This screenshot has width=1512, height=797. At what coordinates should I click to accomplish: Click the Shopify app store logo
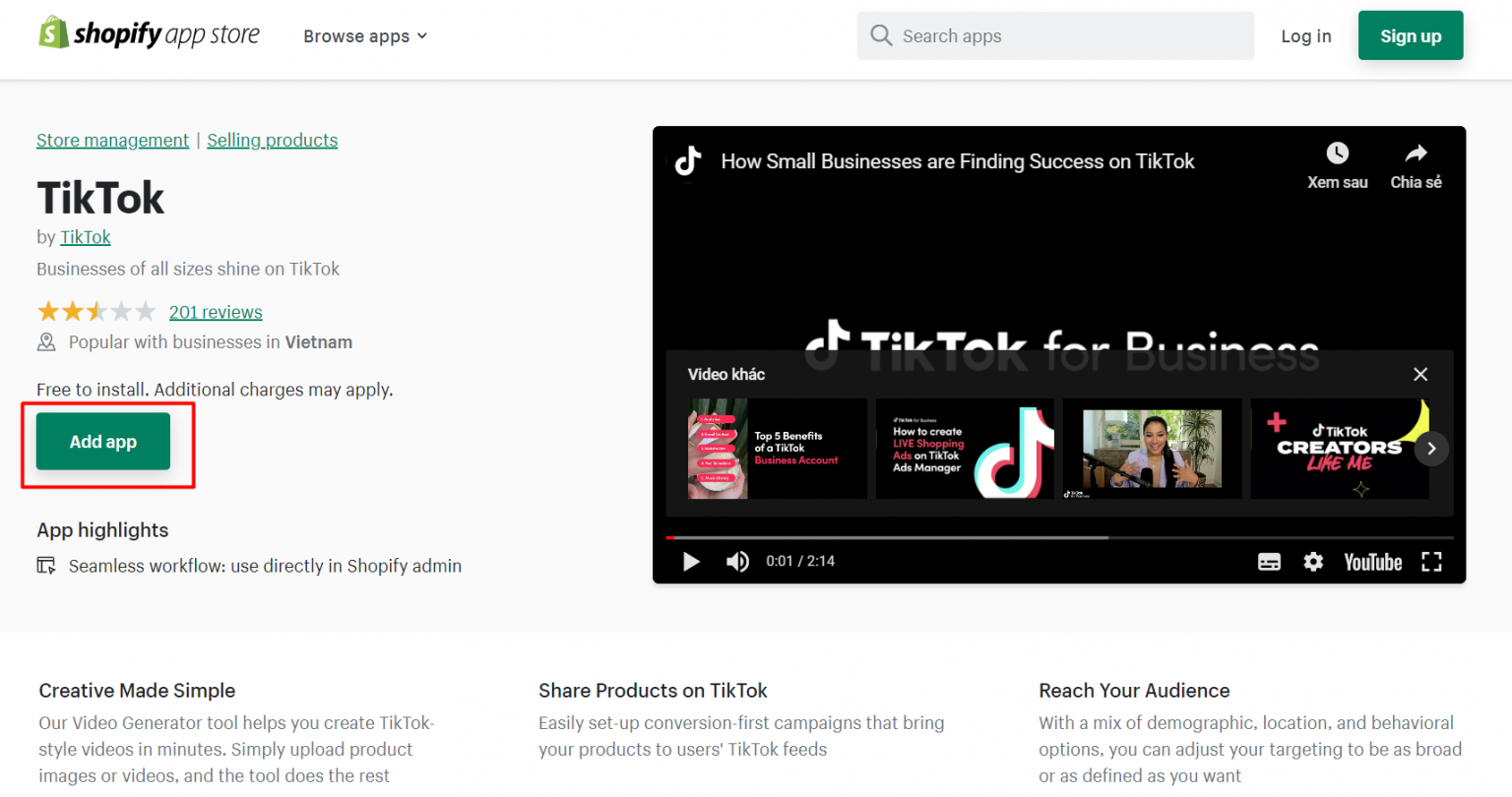tap(149, 34)
